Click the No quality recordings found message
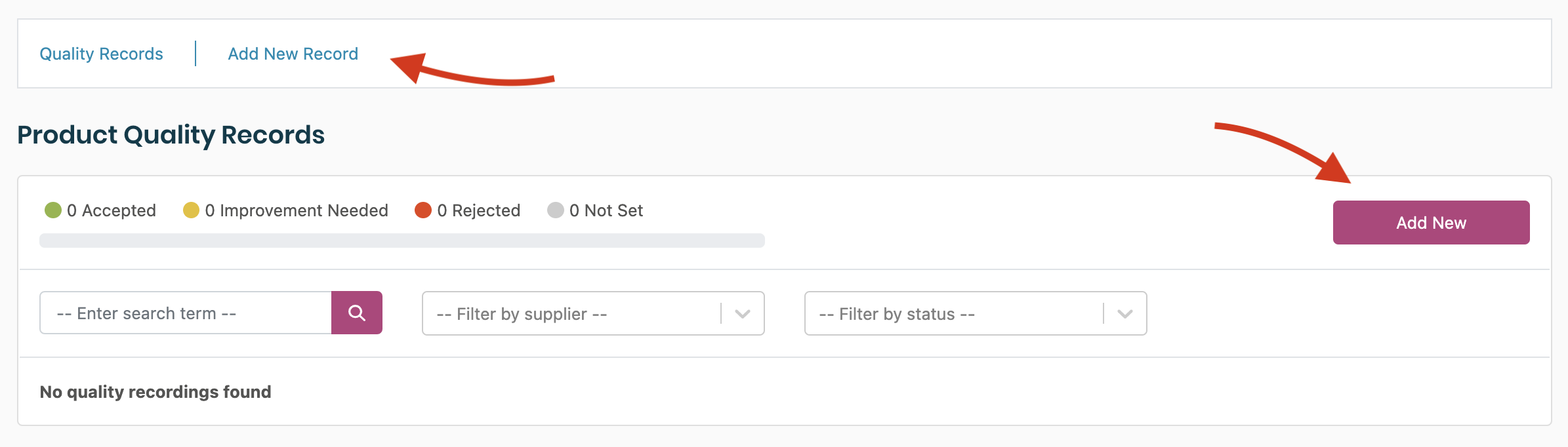Screen dimensions: 1568x447 [155, 392]
